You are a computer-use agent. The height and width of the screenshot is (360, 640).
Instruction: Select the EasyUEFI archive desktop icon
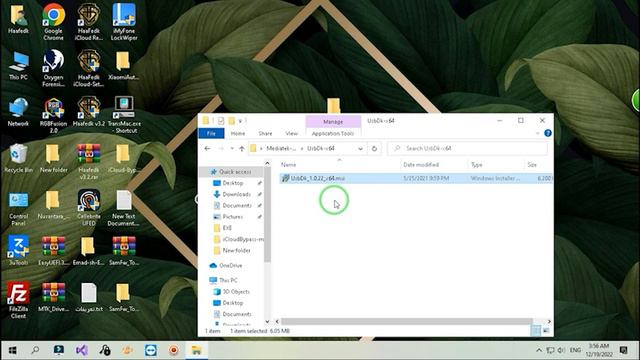53,251
